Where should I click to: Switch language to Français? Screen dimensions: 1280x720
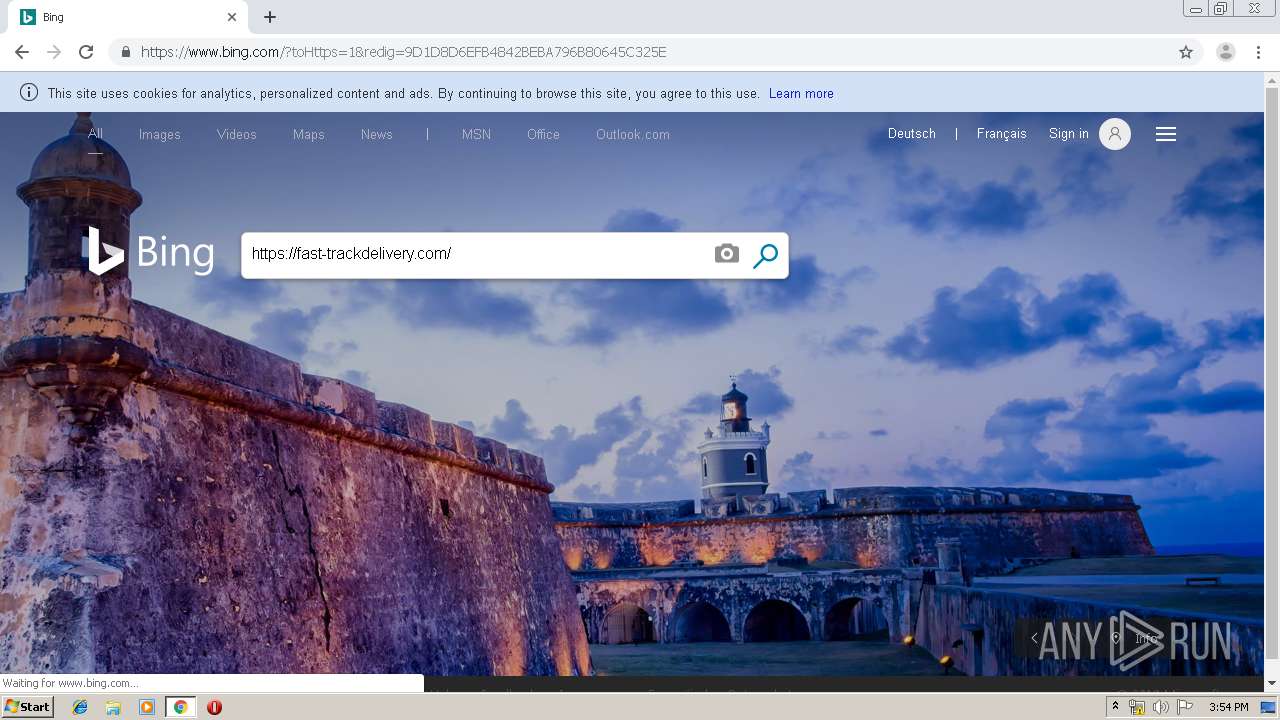[1002, 133]
